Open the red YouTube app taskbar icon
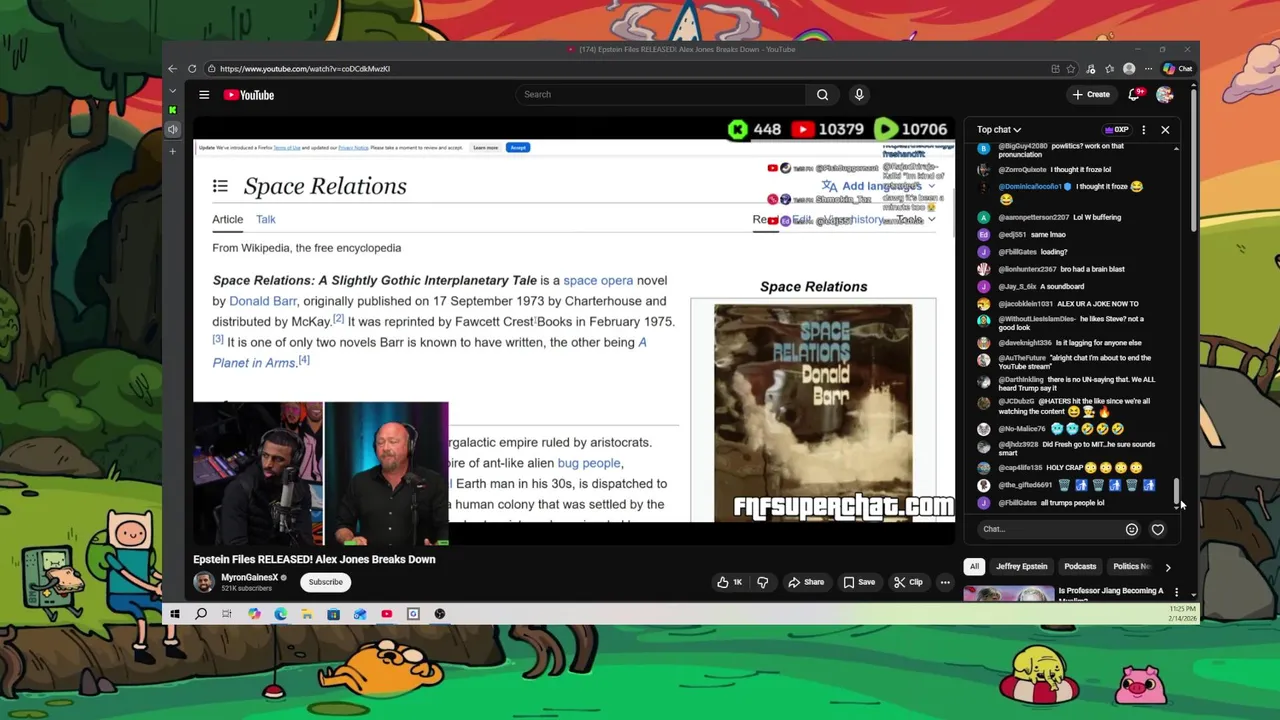1280x720 pixels. click(x=387, y=614)
